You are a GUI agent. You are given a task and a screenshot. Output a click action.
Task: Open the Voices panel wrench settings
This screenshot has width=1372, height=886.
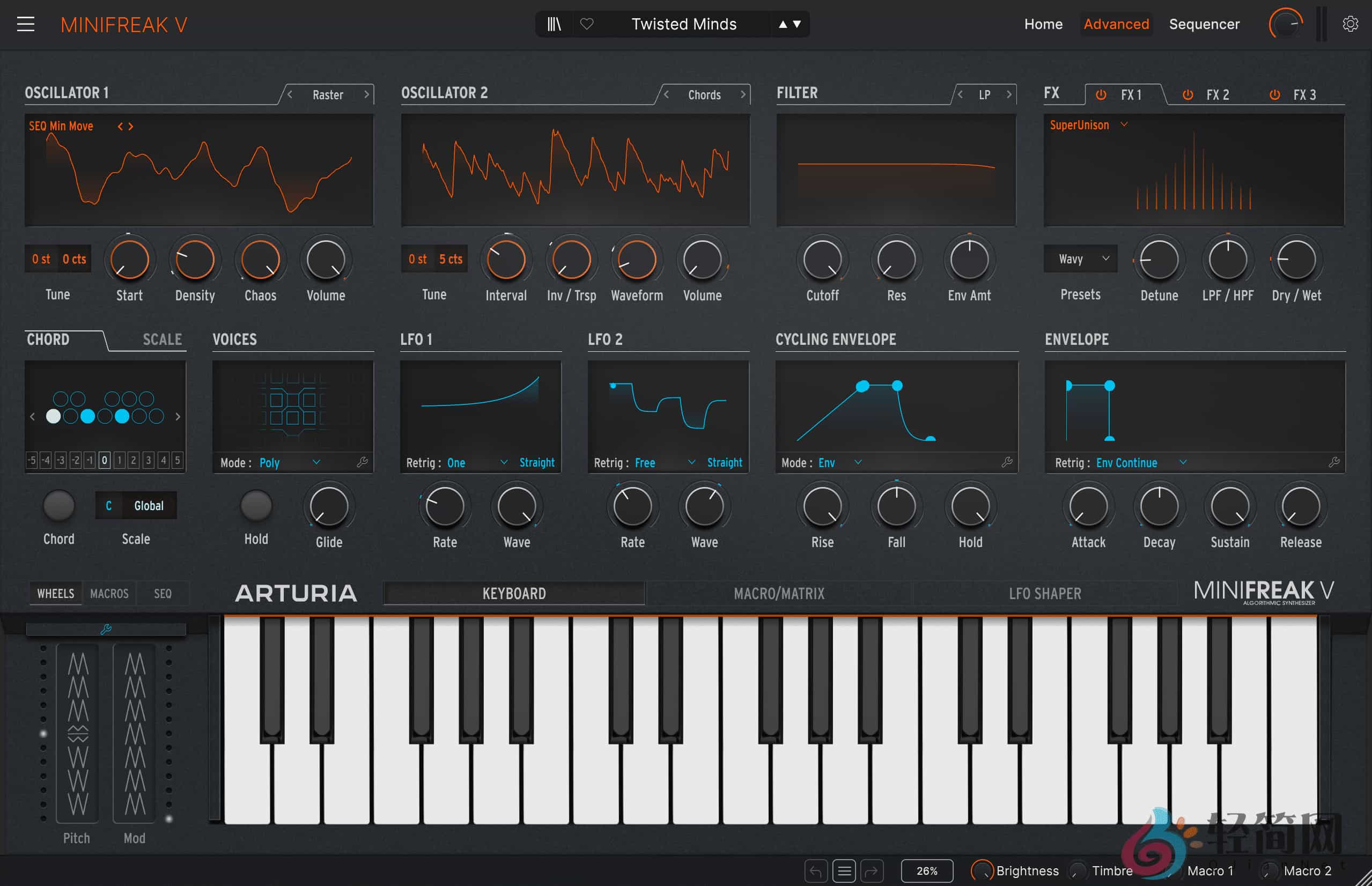[363, 462]
